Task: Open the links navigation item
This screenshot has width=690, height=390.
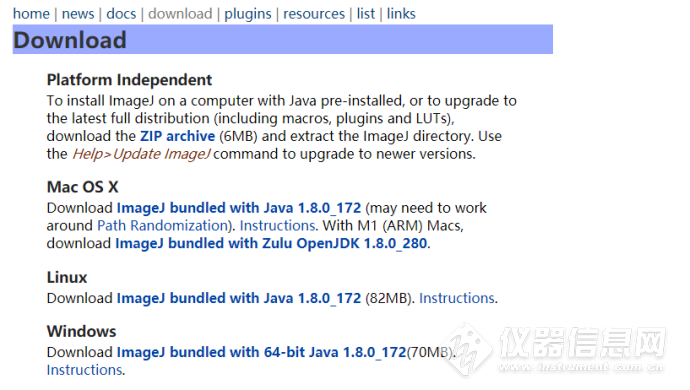Action: coord(401,14)
